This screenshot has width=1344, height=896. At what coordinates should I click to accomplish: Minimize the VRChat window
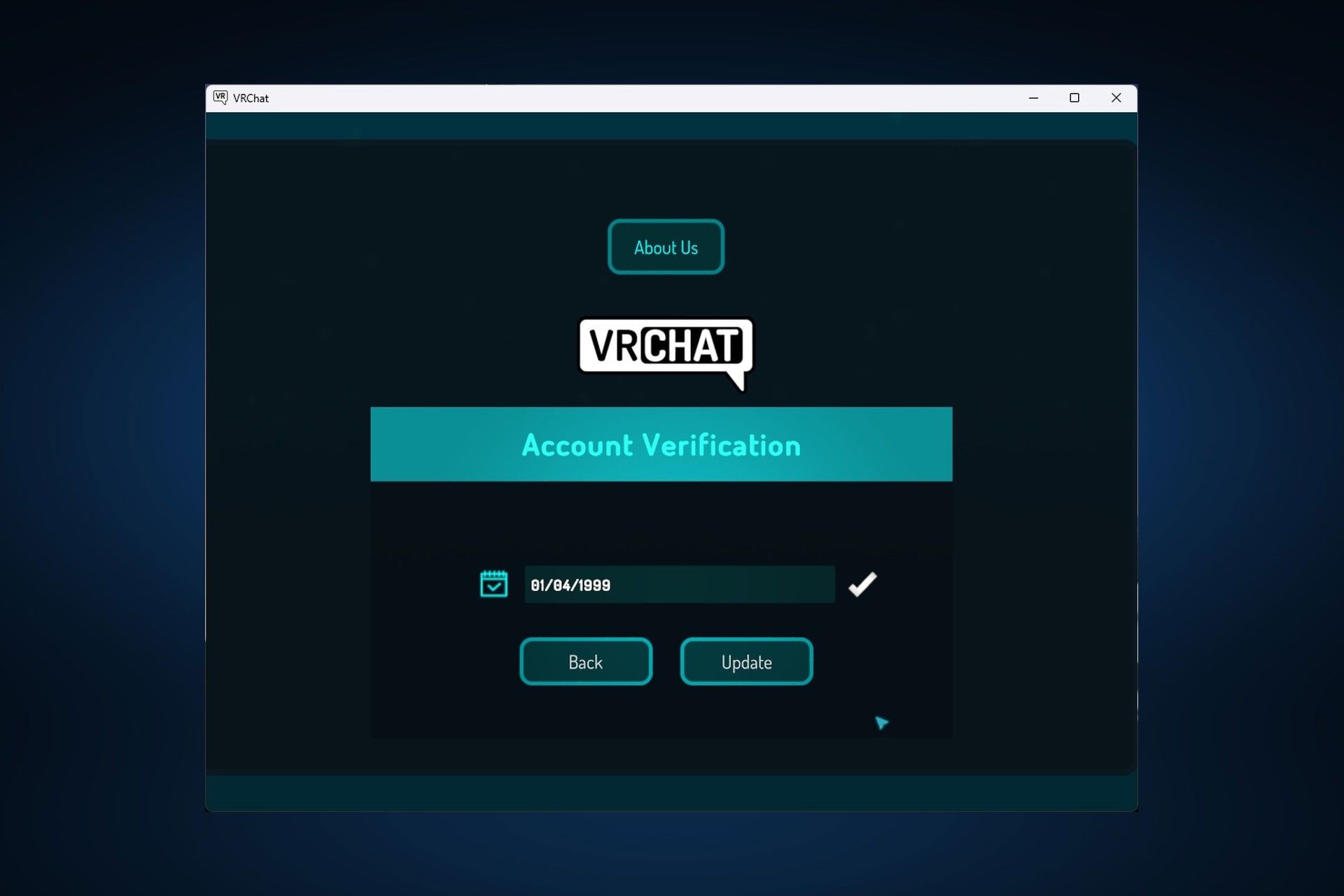click(x=1032, y=98)
